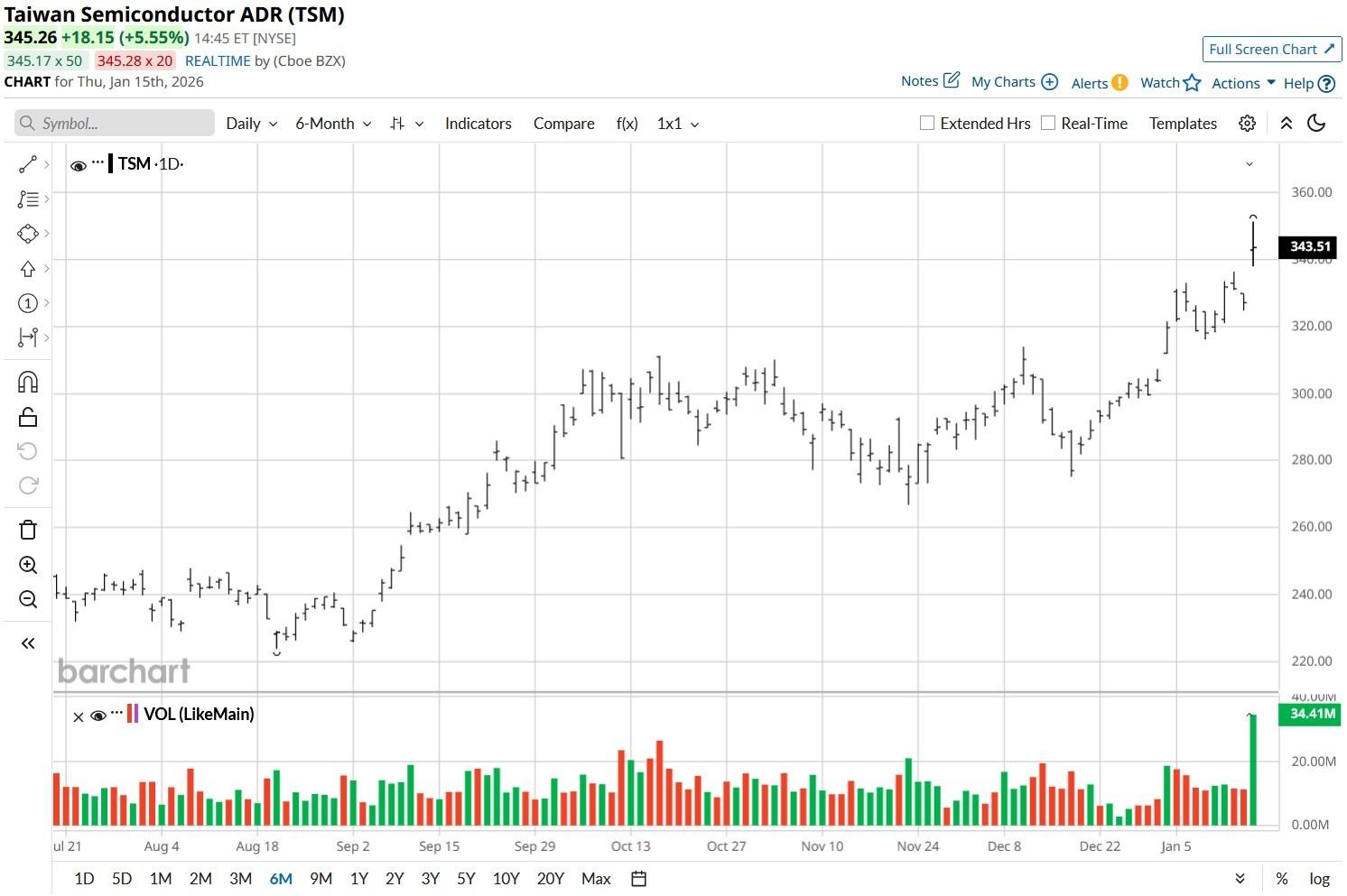
Task: Enable the Real-Time checkbox
Action: 1047,123
